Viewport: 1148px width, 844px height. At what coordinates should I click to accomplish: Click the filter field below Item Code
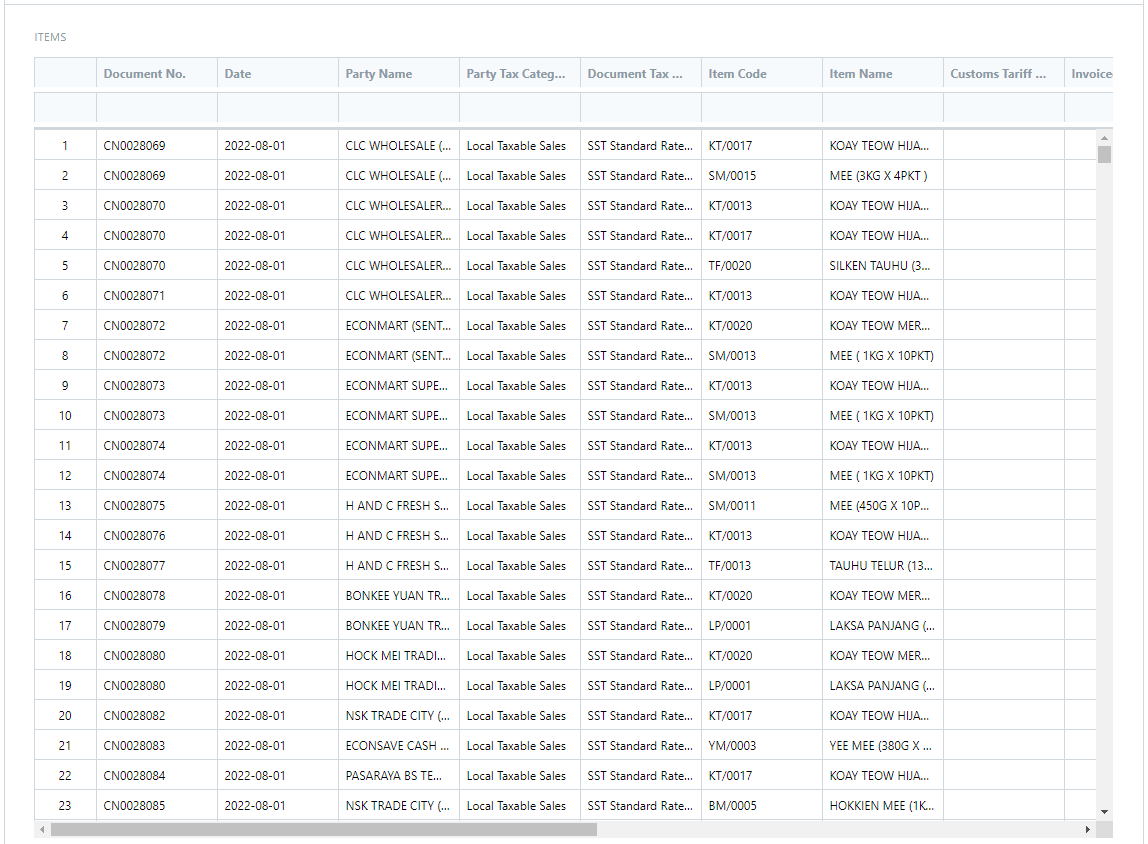[762, 108]
